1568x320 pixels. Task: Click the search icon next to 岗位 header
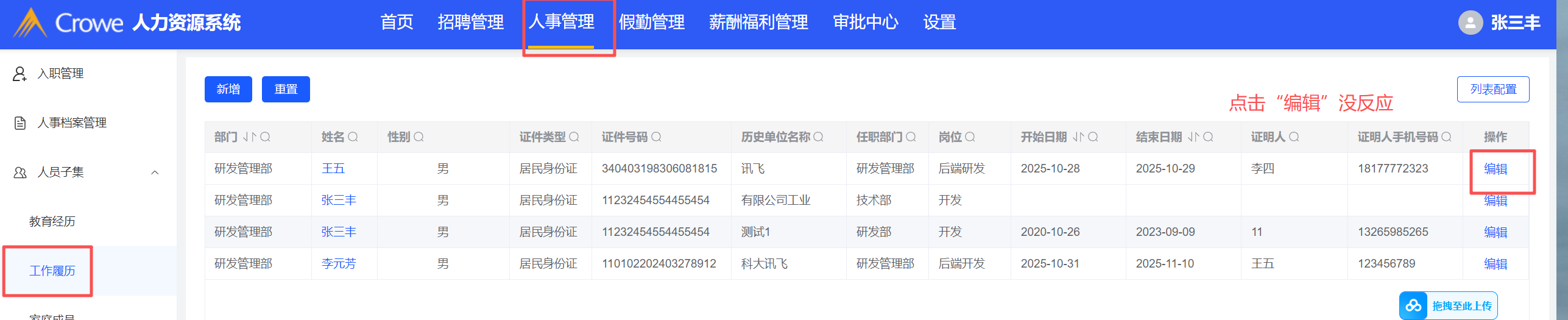[970, 137]
